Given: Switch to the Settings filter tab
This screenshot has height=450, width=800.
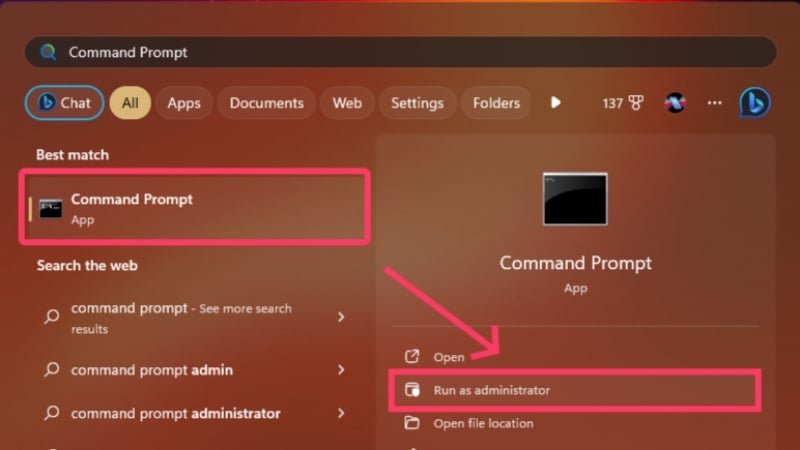Looking at the screenshot, I should click(x=417, y=103).
